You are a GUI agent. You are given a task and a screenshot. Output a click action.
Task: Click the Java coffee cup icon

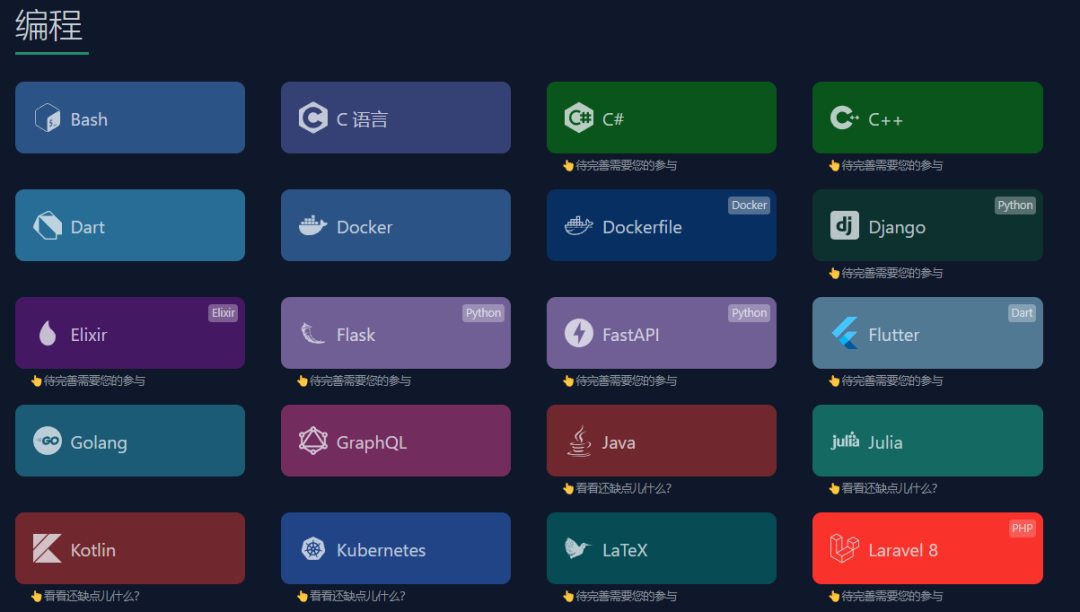(x=579, y=441)
